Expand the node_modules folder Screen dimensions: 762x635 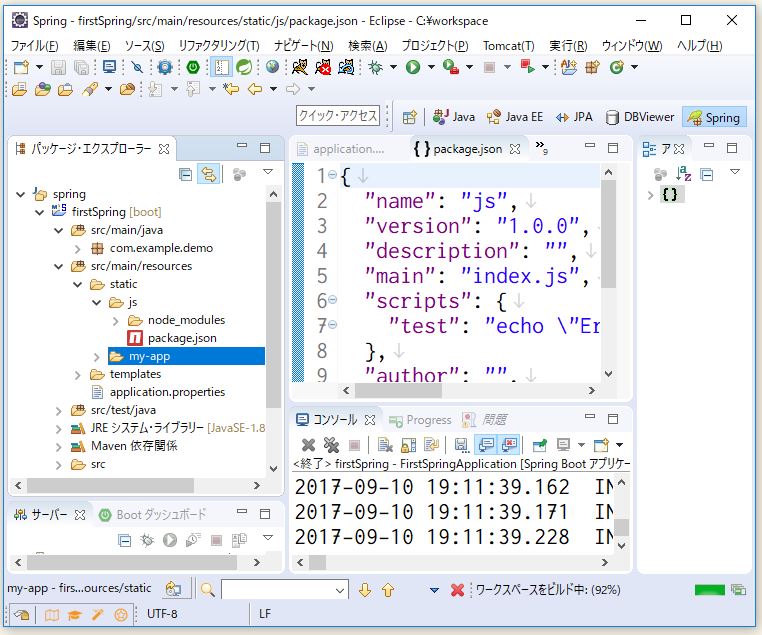[x=115, y=321]
